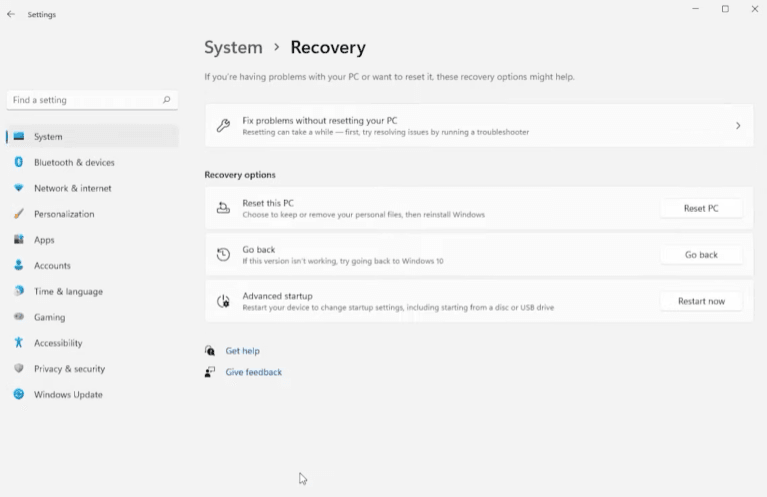
Task: Open the Get help link
Action: point(242,351)
